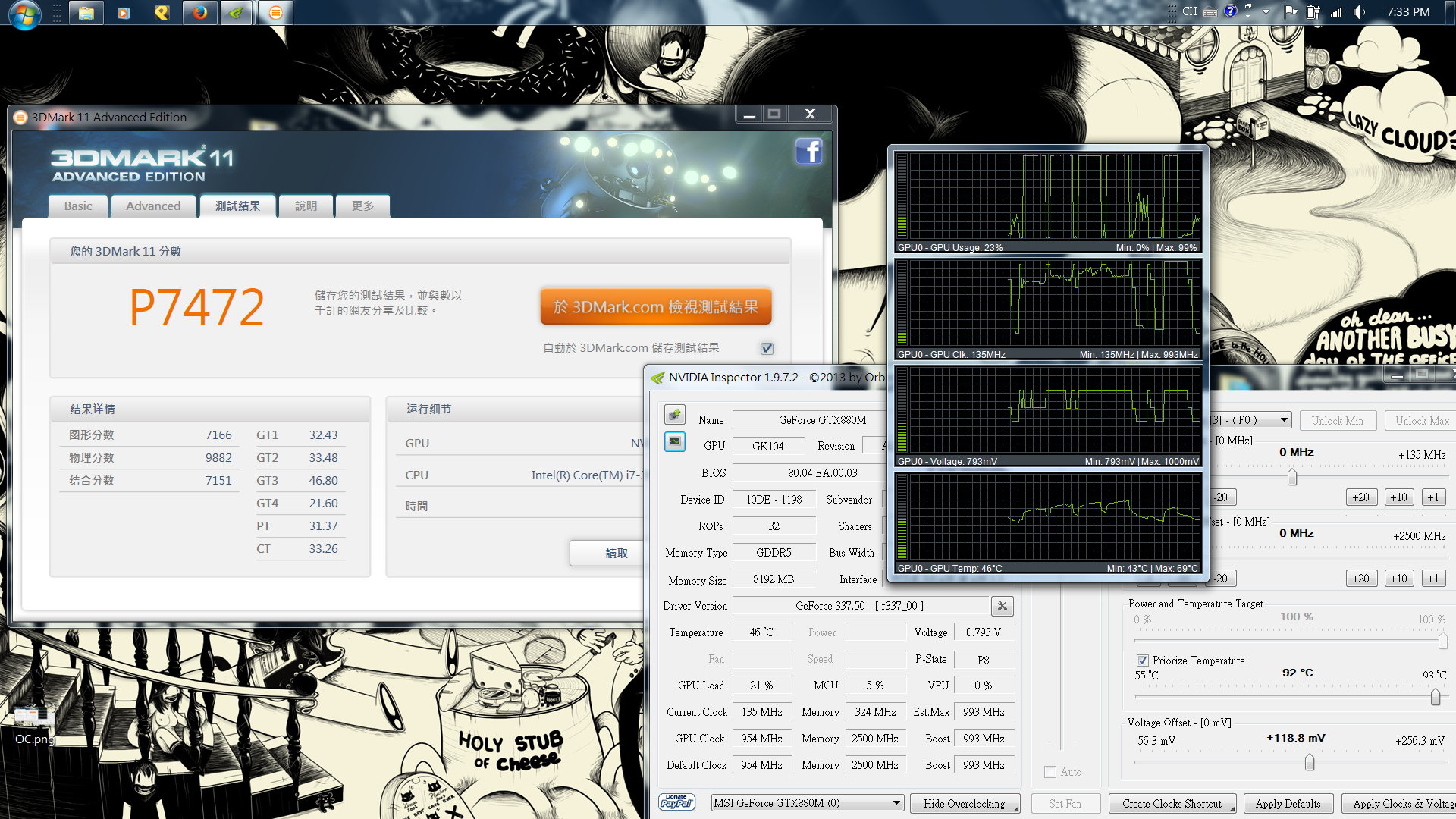Click +1 under the +135 MHz slider
The image size is (1456, 819).
tap(1432, 497)
